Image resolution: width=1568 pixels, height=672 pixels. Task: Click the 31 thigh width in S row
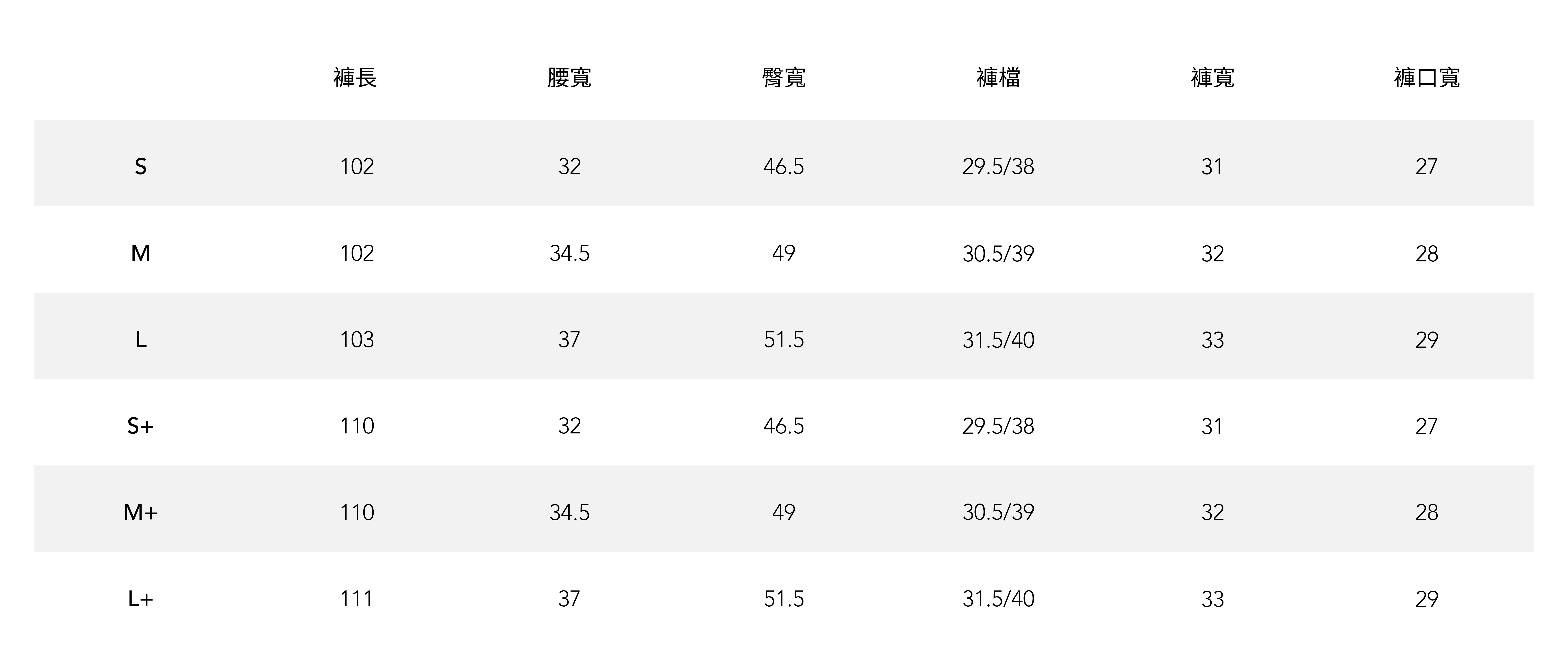[x=1212, y=166]
